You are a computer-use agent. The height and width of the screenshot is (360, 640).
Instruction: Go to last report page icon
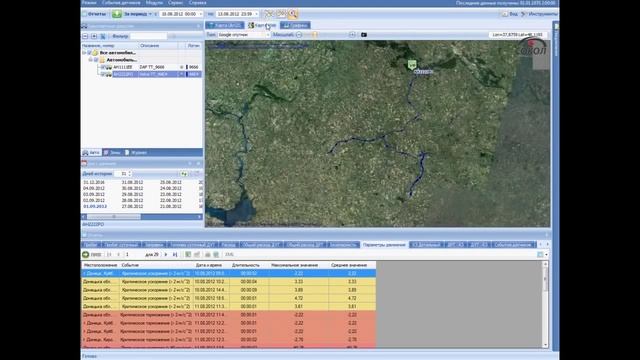pyautogui.click(x=175, y=254)
